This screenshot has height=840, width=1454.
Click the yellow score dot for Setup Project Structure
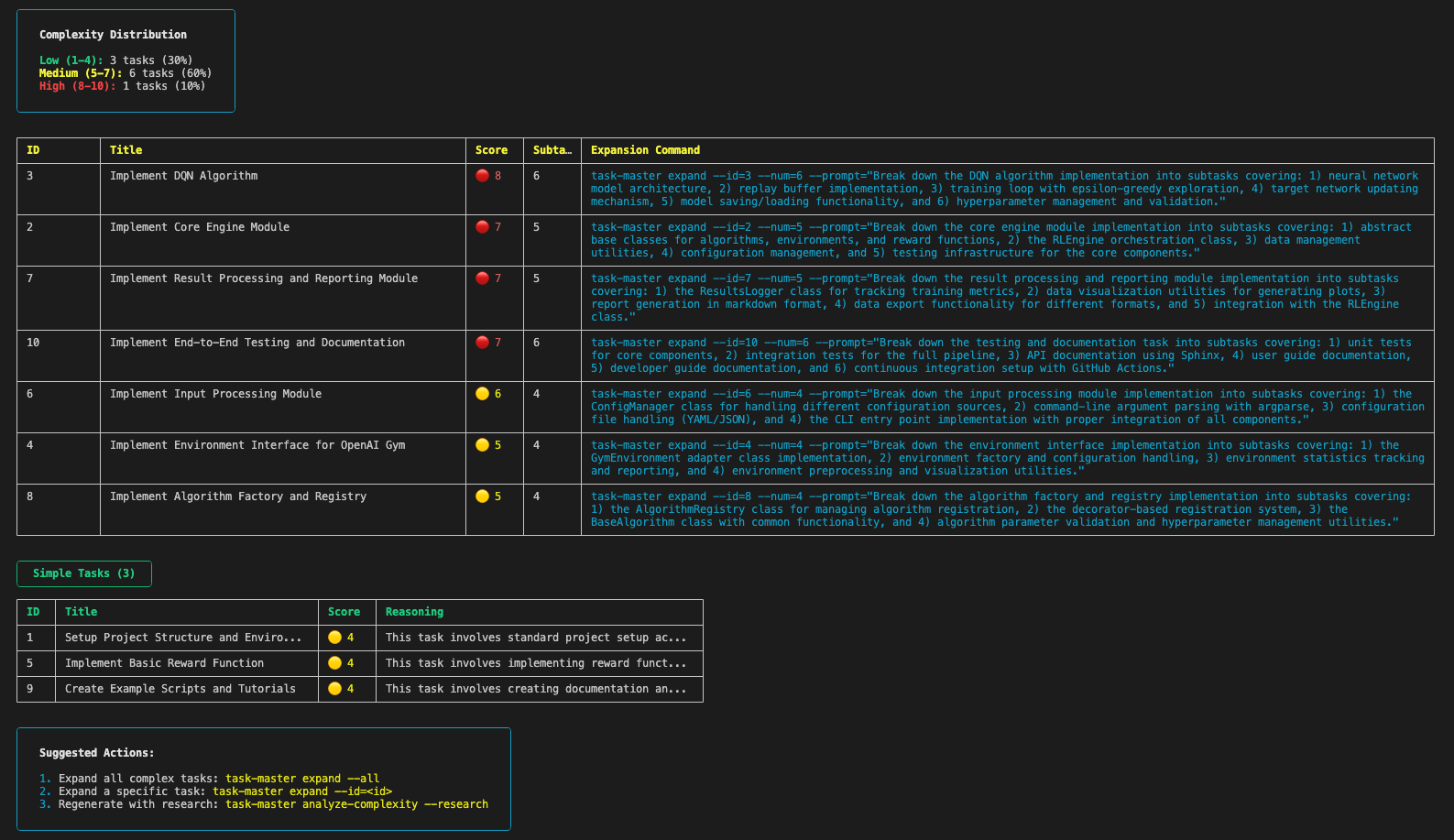pos(334,638)
